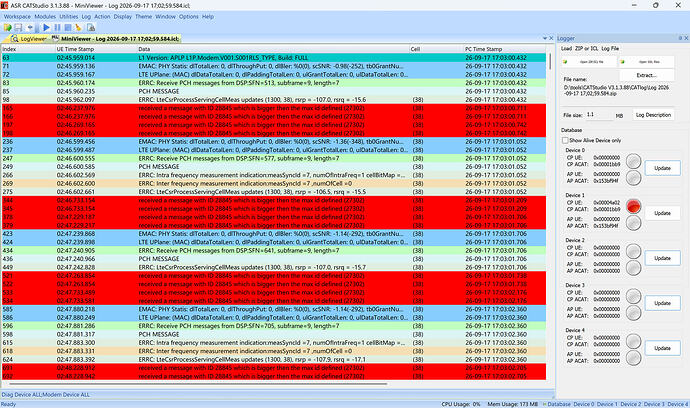690x408 pixels.
Task: Select the ERRC Receive PCH row index 596
Action: (274, 326)
